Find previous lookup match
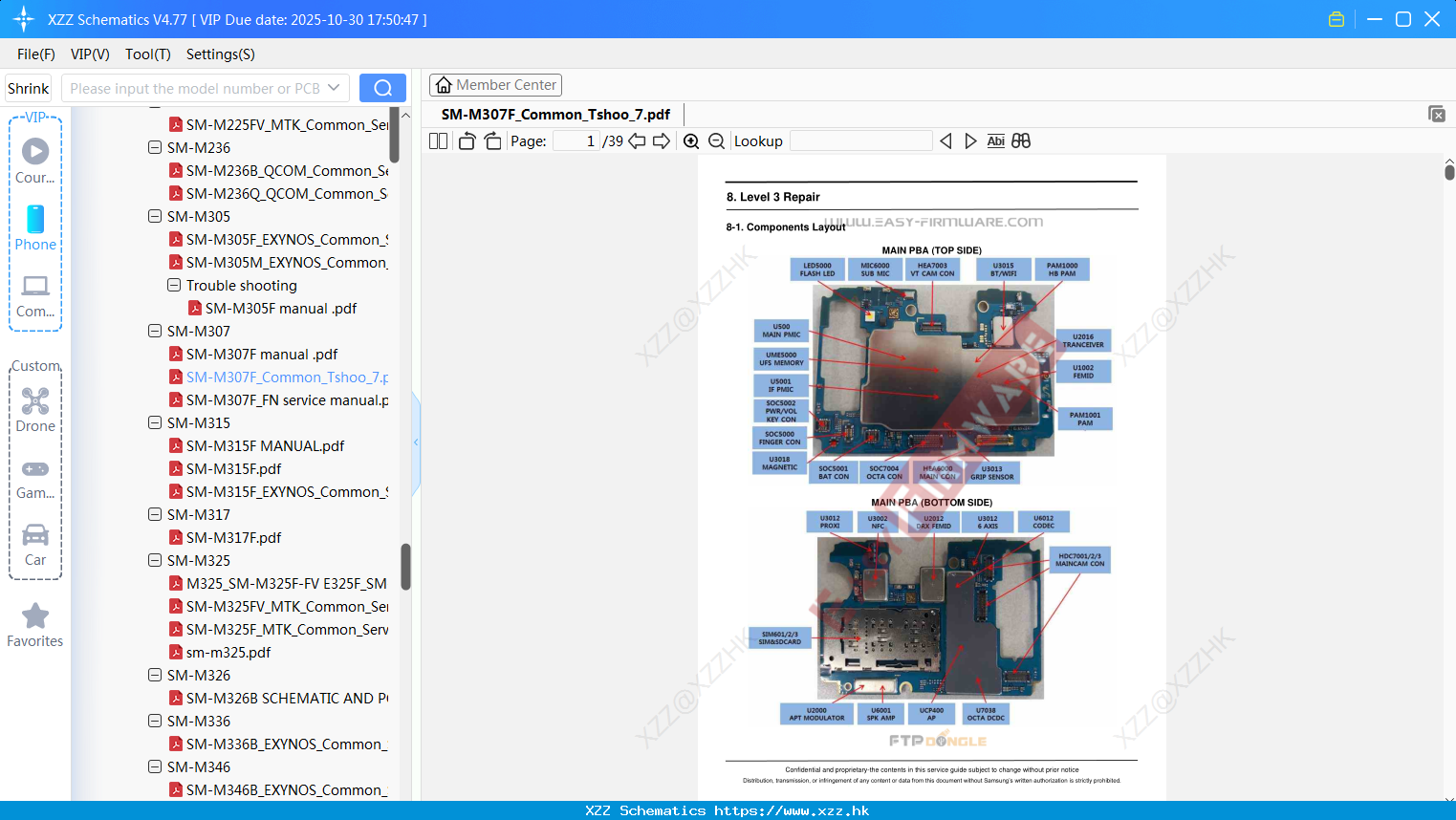Viewport: 1456px width, 820px height. (x=945, y=141)
